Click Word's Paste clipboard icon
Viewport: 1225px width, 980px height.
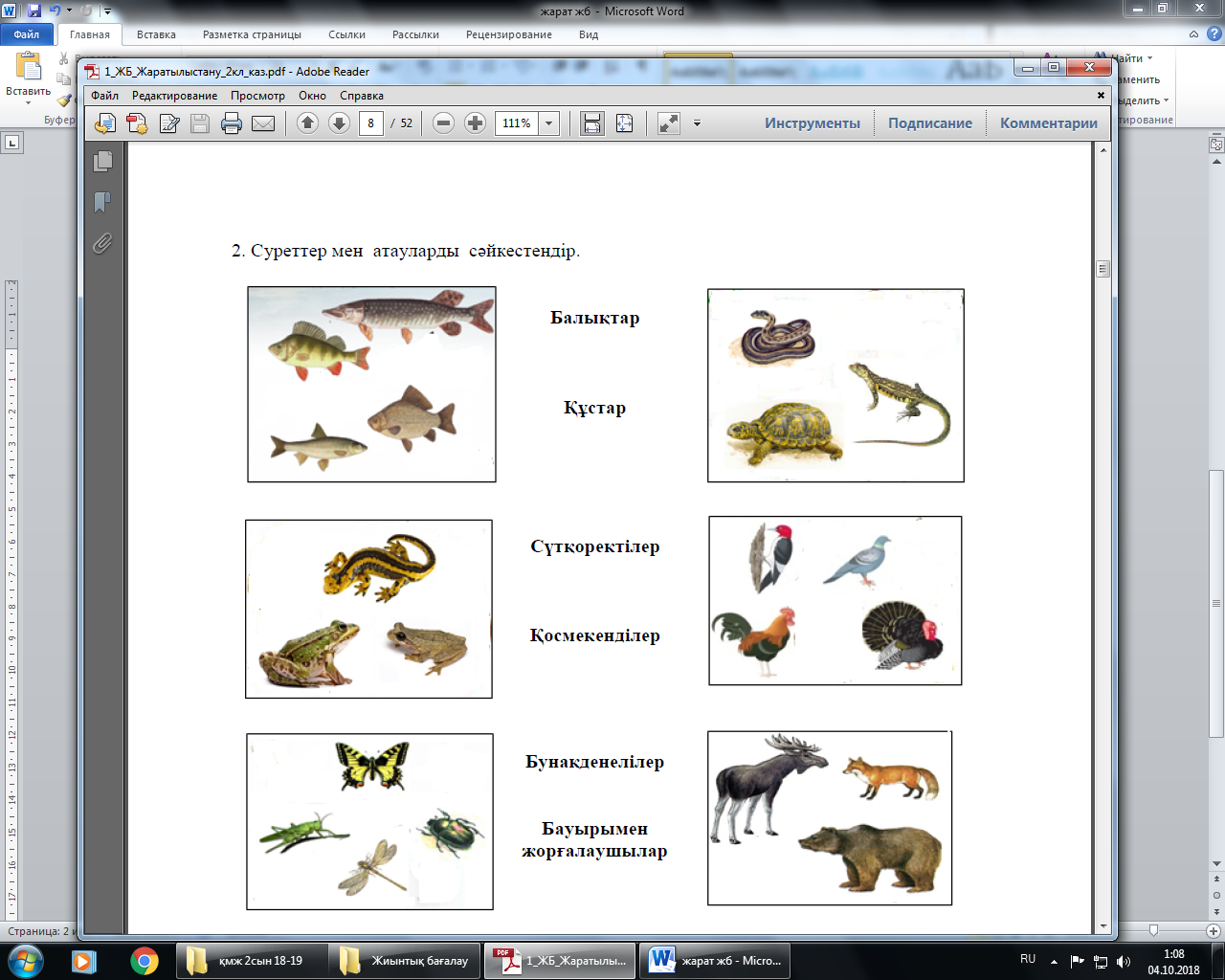click(x=29, y=66)
